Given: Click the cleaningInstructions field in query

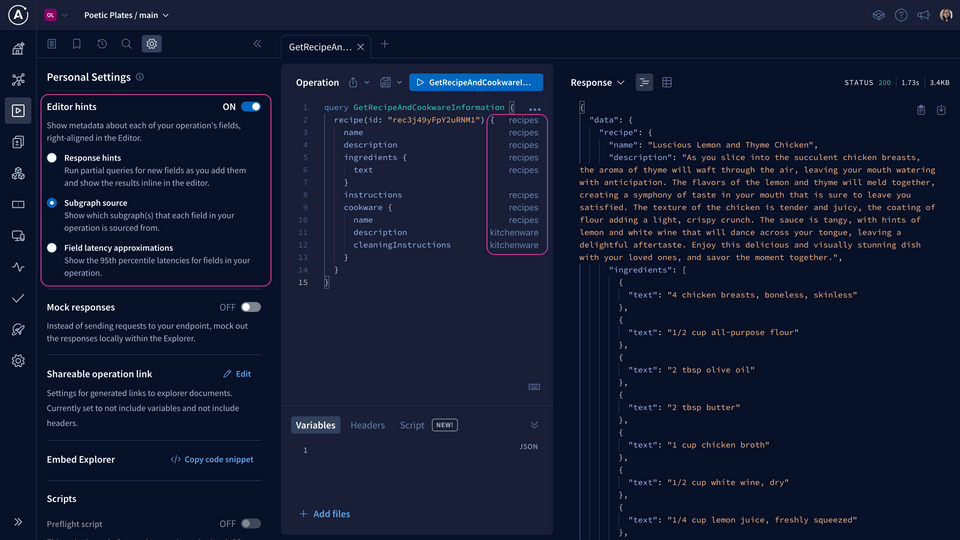Looking at the screenshot, I should [402, 245].
